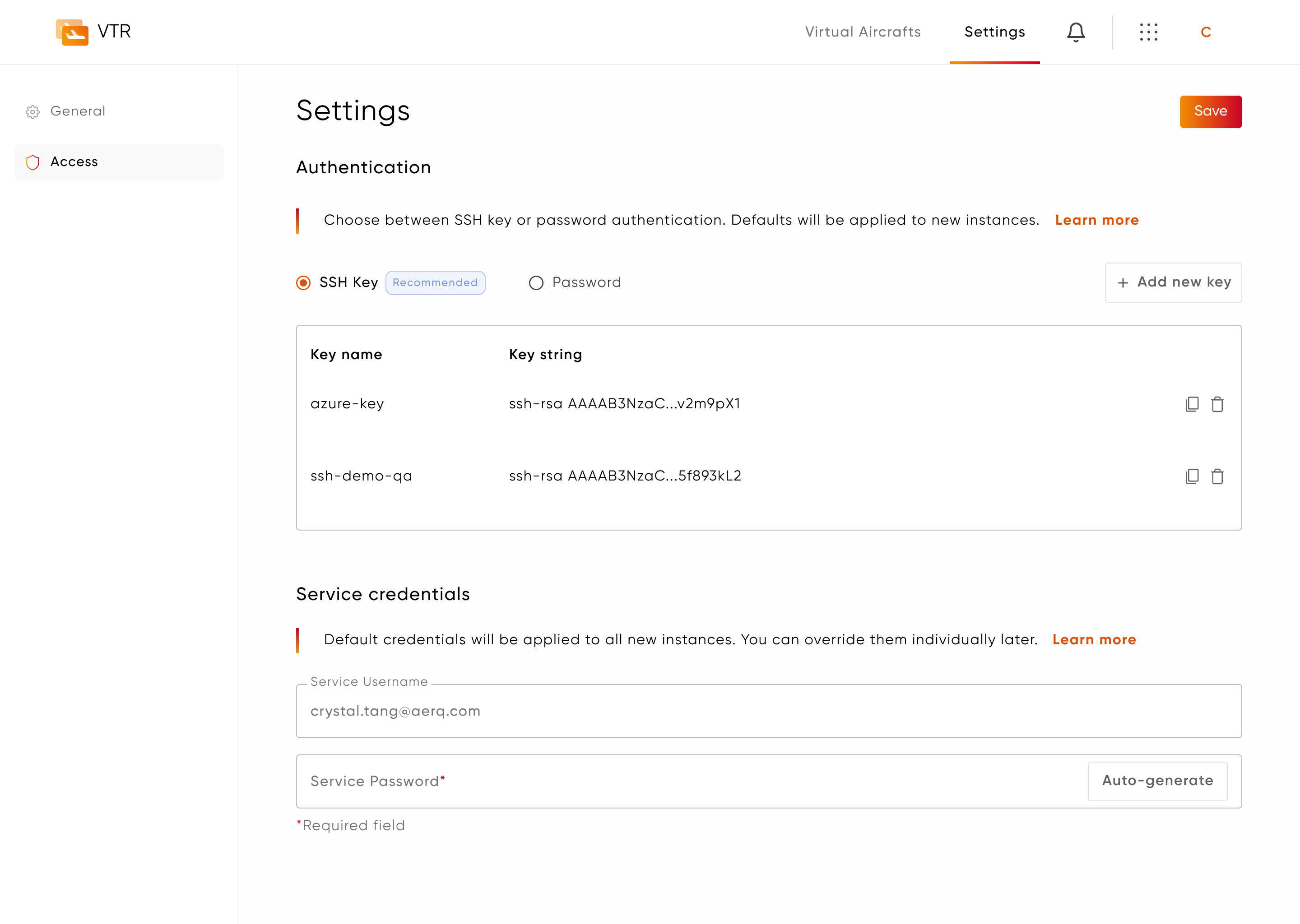Click the Save button
Image resolution: width=1300 pixels, height=924 pixels.
coord(1210,111)
